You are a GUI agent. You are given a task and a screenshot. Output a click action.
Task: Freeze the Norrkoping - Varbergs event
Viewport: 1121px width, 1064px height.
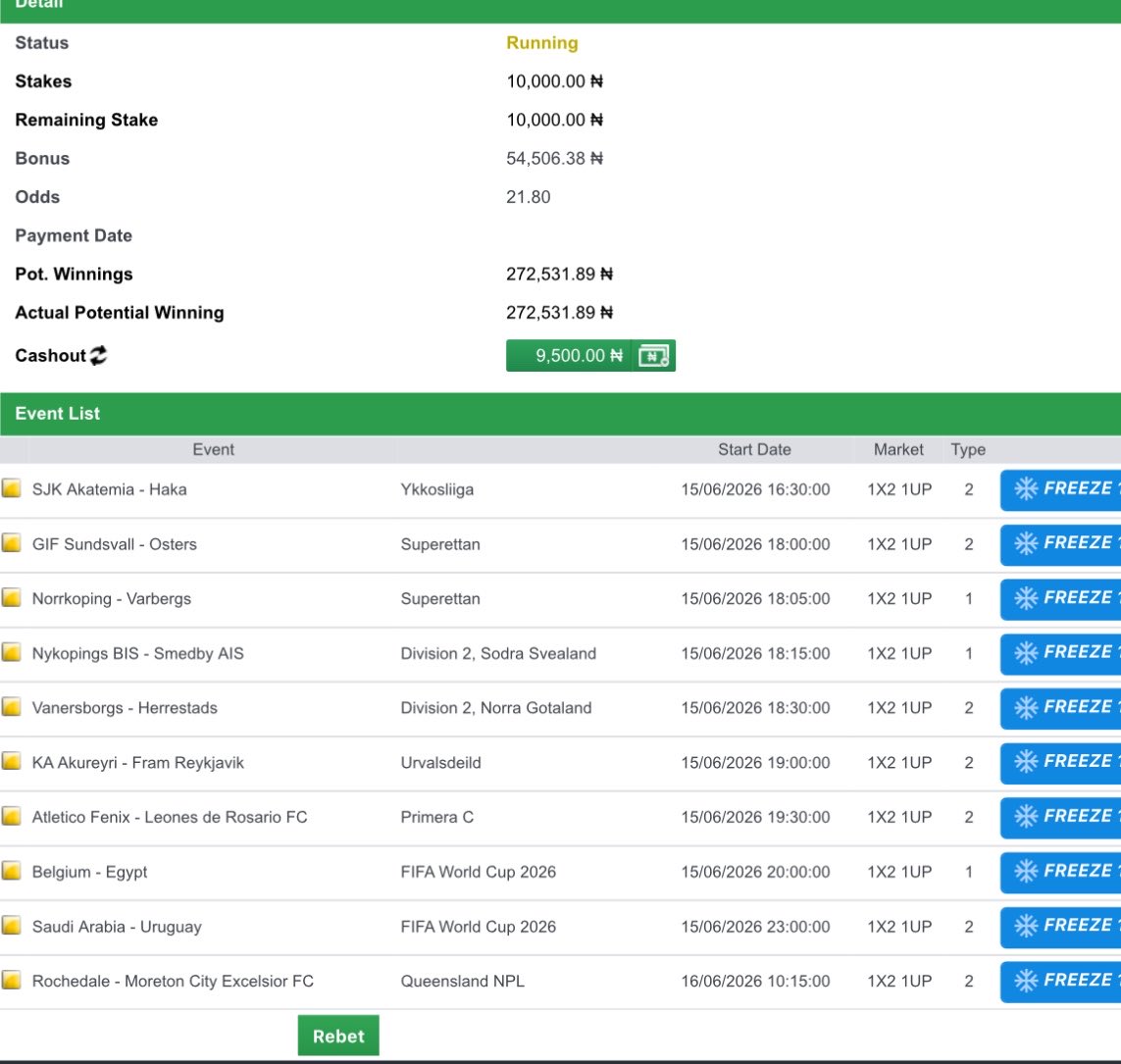pos(1060,599)
